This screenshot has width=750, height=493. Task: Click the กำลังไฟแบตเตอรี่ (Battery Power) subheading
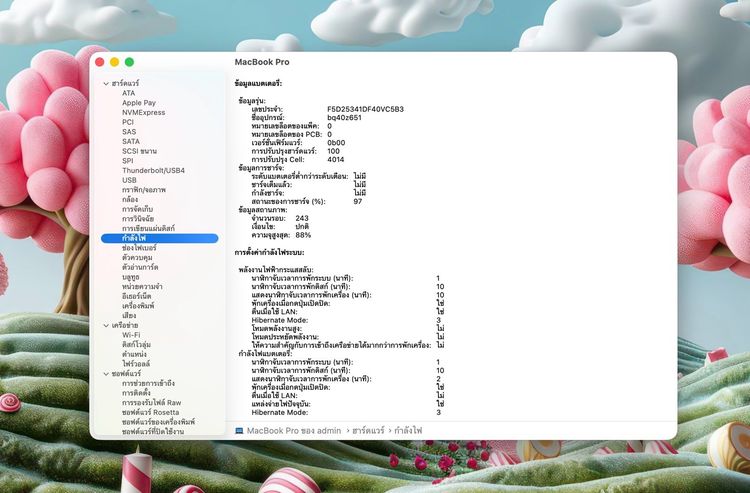265,354
